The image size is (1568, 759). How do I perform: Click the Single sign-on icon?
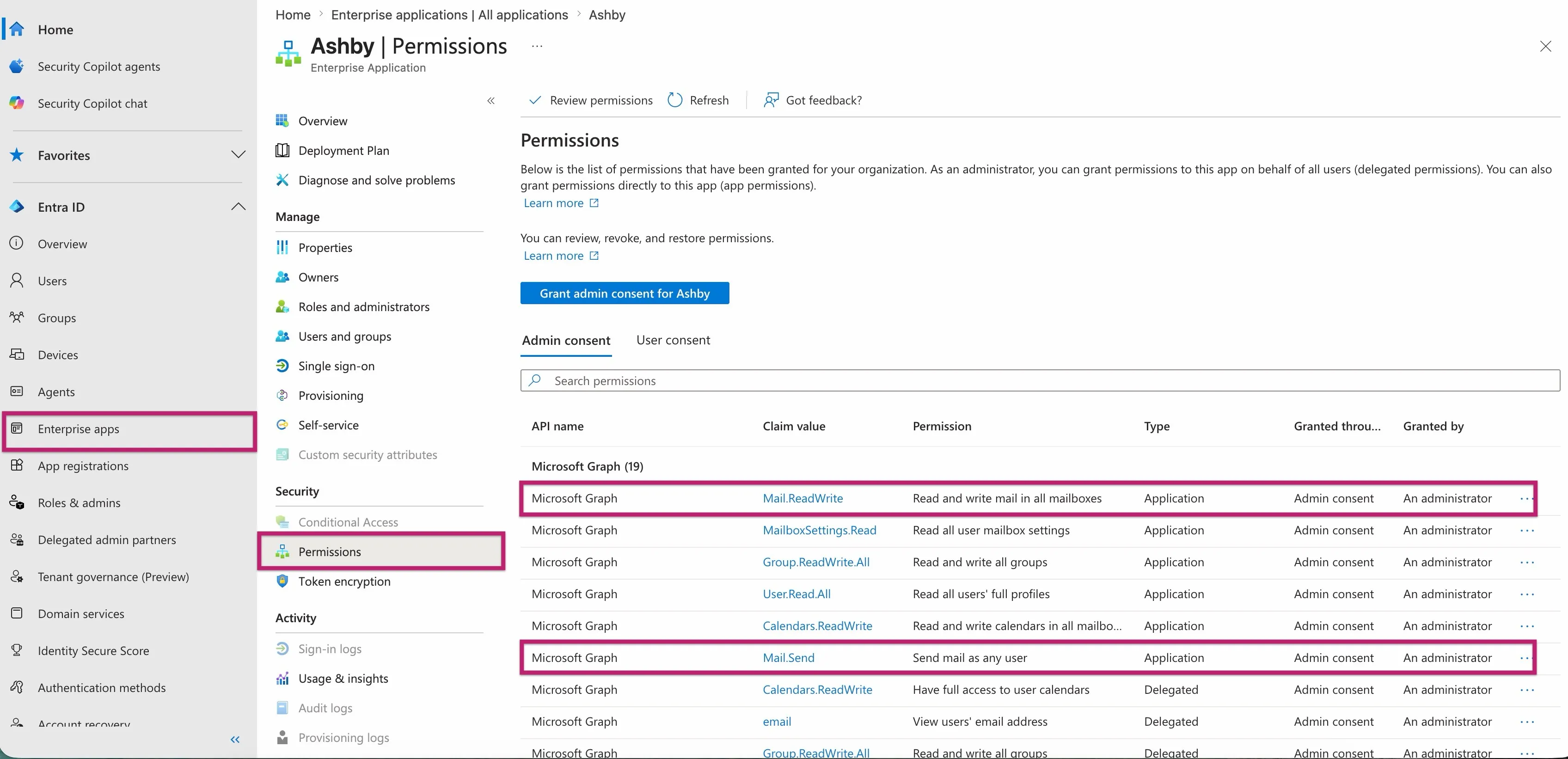pyautogui.click(x=282, y=366)
